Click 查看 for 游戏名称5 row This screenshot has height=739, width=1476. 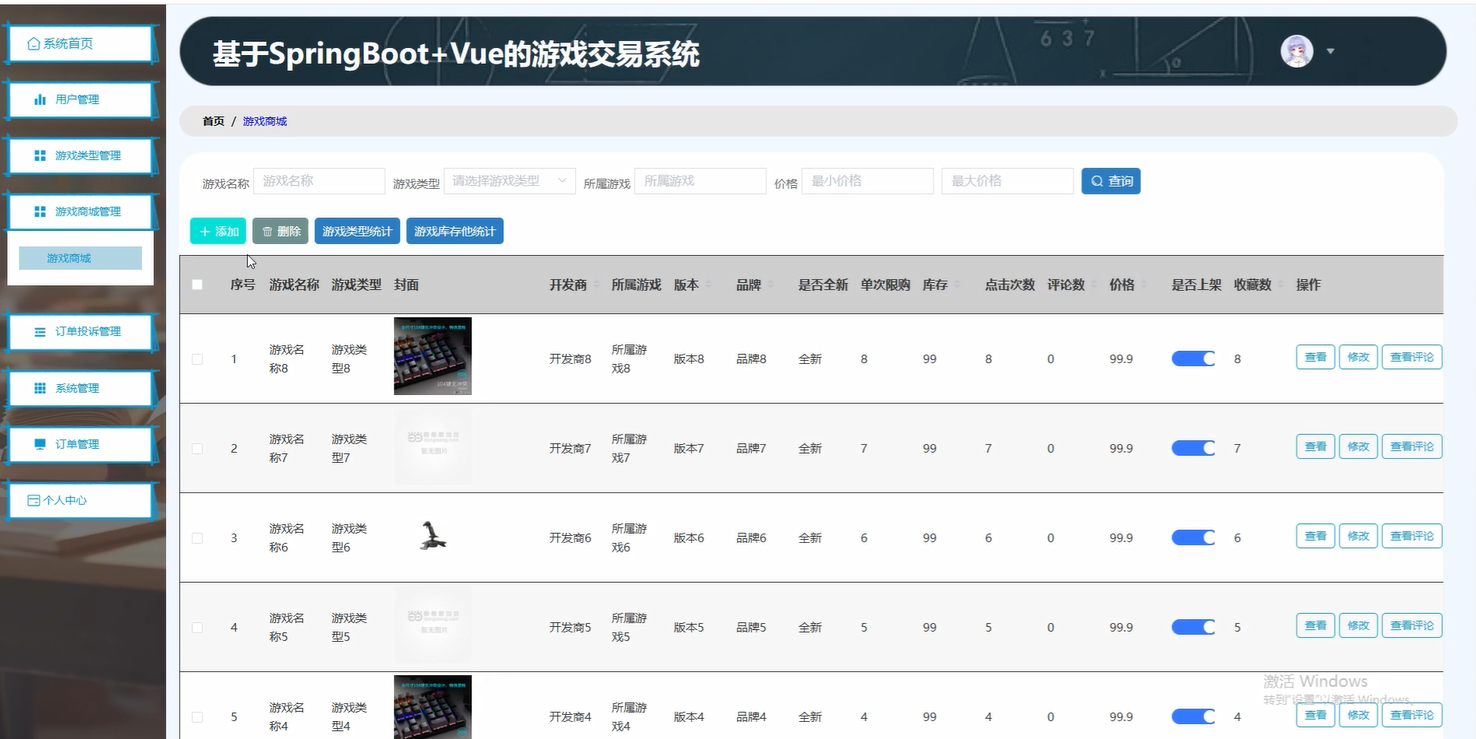(1315, 626)
